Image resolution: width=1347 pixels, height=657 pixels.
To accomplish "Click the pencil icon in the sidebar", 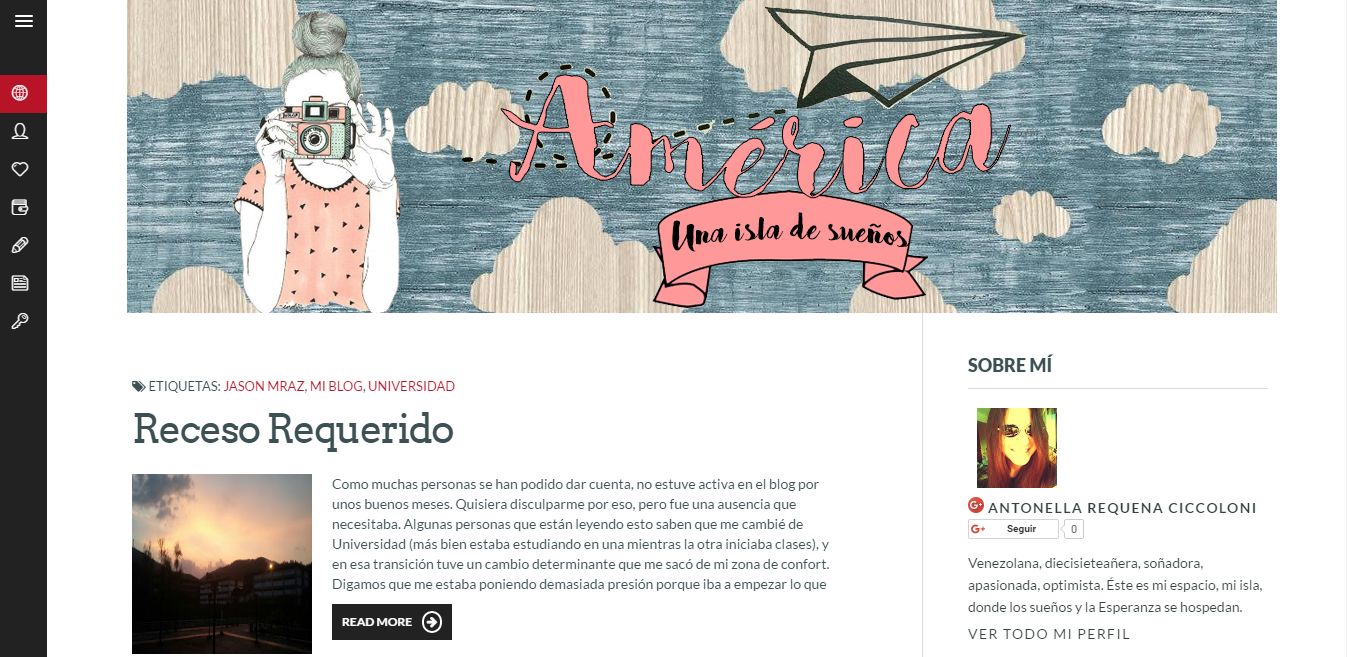I will point(20,245).
